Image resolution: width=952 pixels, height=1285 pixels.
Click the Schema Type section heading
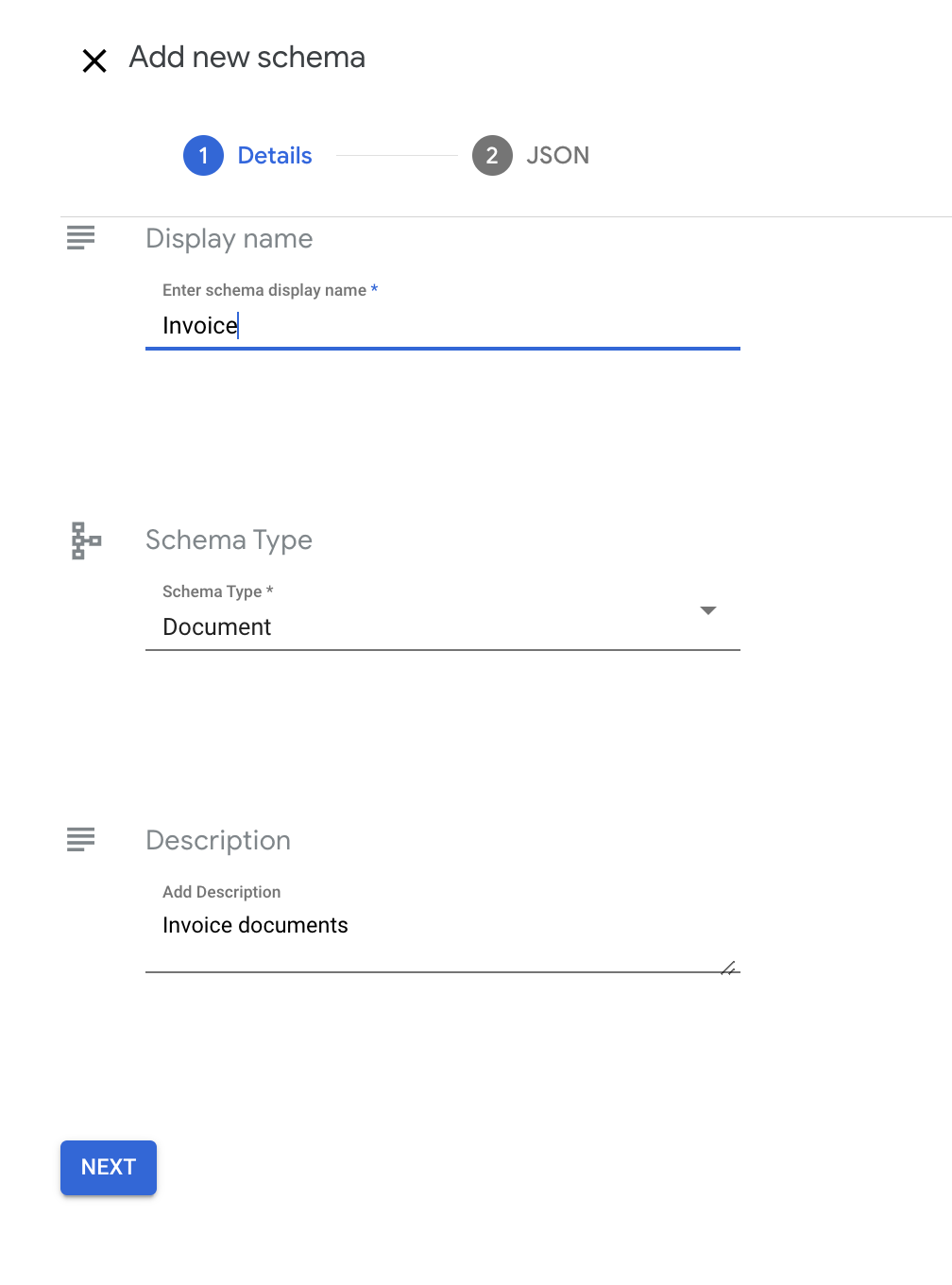coord(229,540)
